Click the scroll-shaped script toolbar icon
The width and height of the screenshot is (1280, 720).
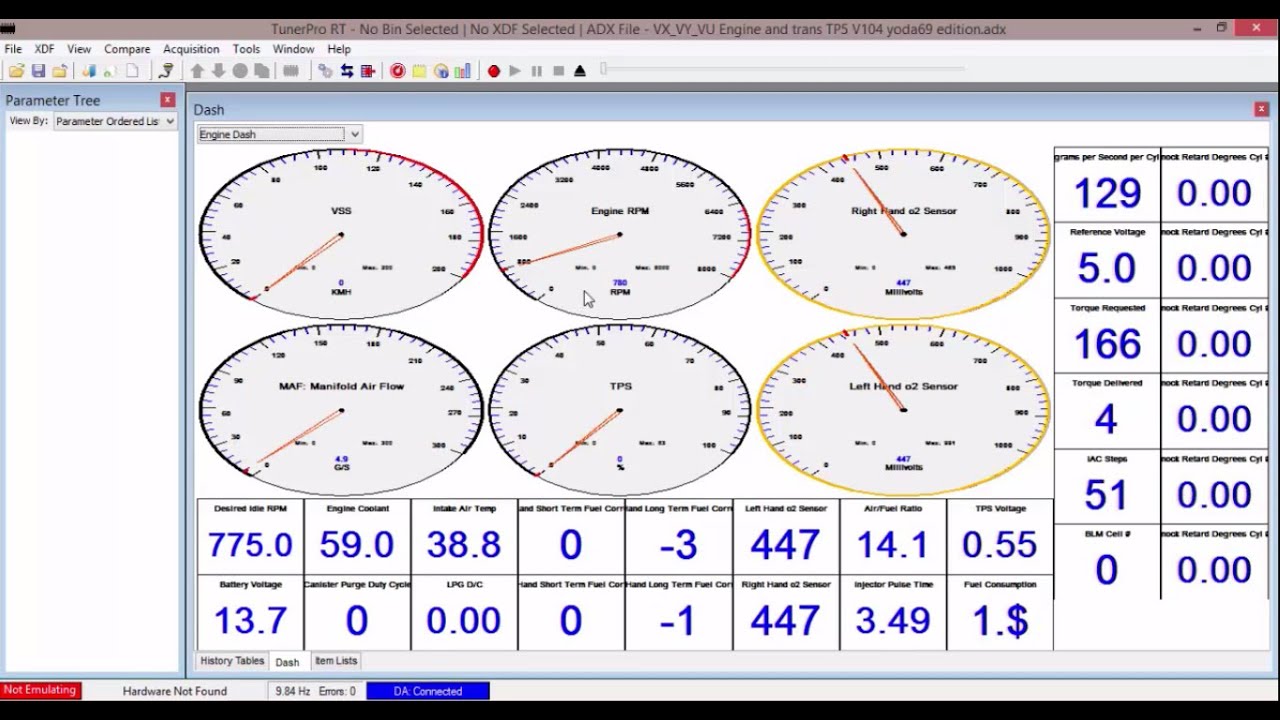pyautogui.click(x=166, y=71)
